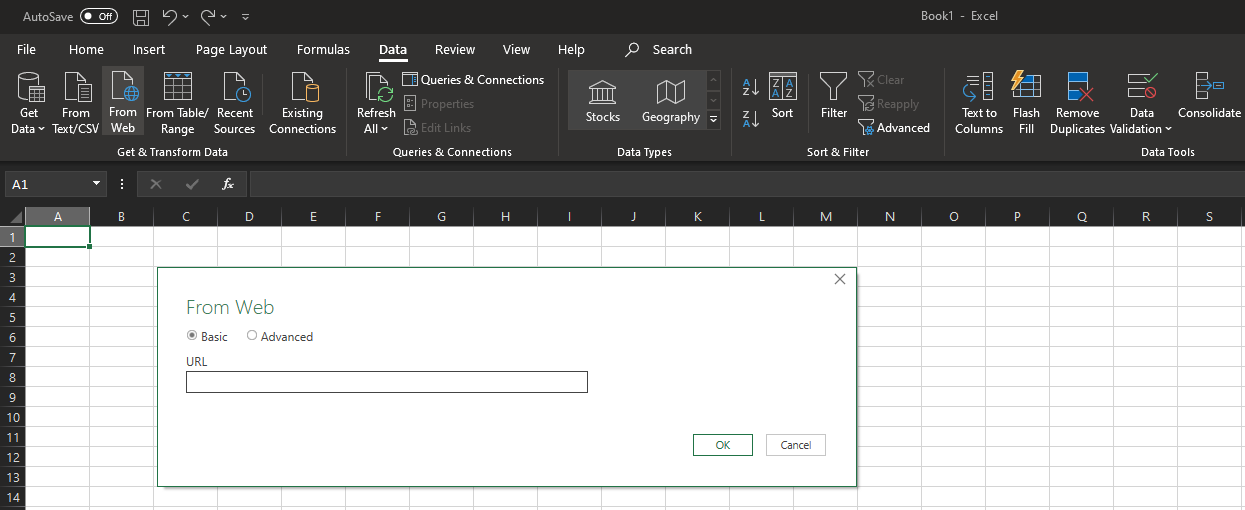The width and height of the screenshot is (1245, 510).
Task: Click the URL text field
Action: pos(386,382)
